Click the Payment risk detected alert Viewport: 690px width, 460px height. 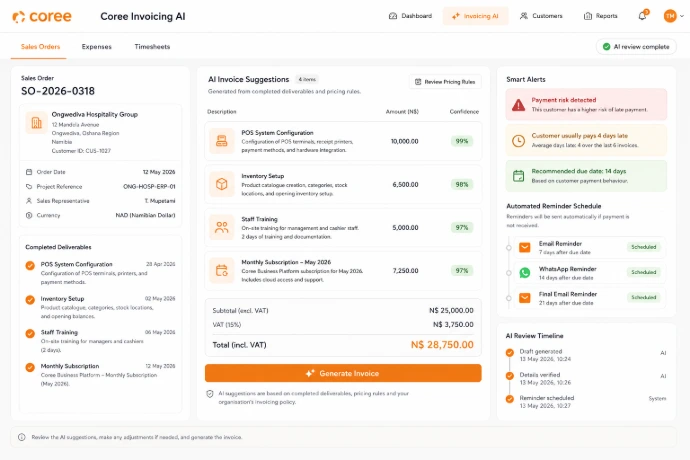[x=586, y=104]
